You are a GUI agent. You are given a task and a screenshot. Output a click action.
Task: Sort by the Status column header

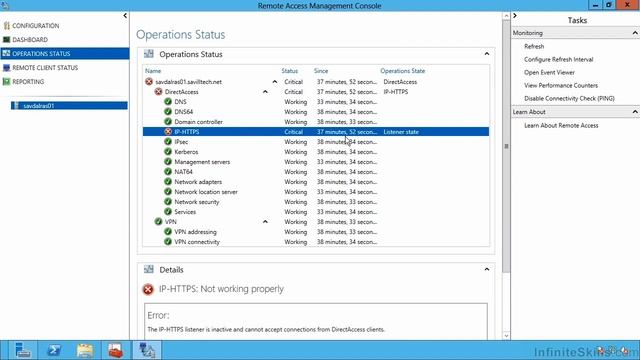coord(290,71)
